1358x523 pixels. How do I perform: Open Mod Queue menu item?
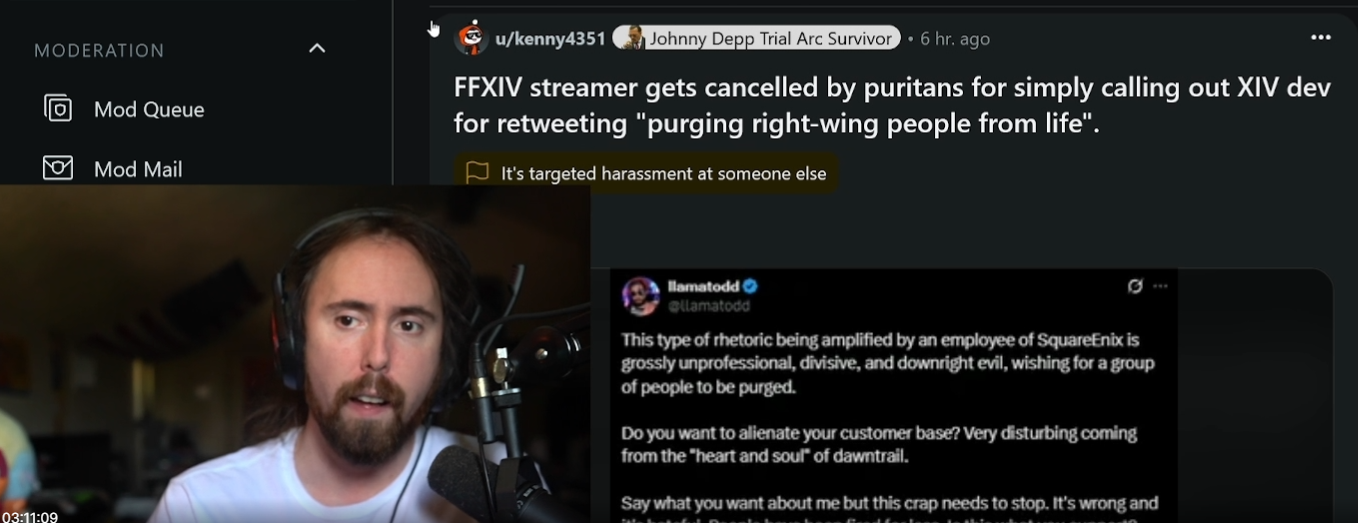pyautogui.click(x=149, y=109)
